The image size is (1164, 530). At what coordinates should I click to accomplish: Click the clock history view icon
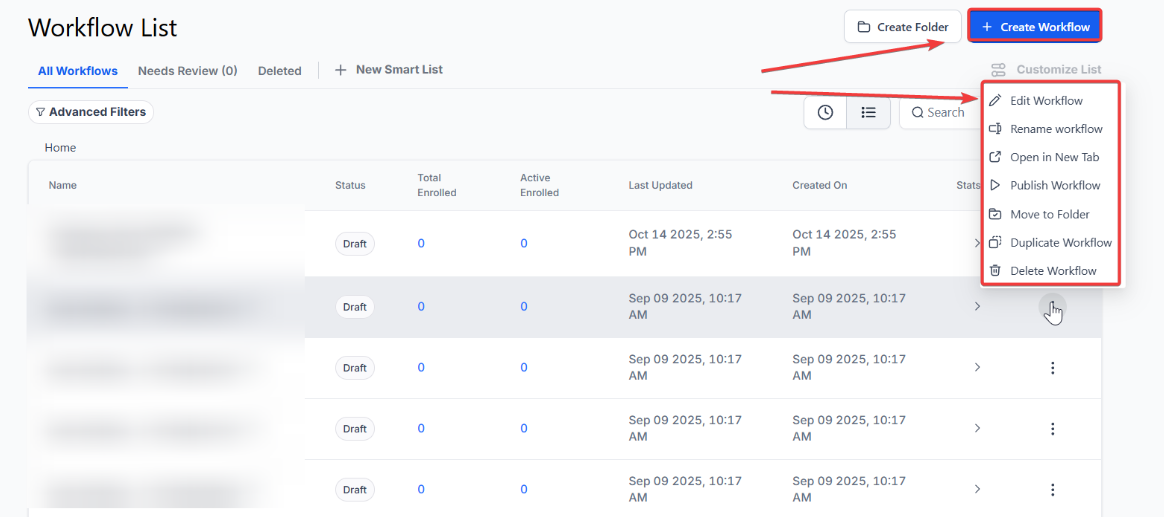[x=825, y=113]
